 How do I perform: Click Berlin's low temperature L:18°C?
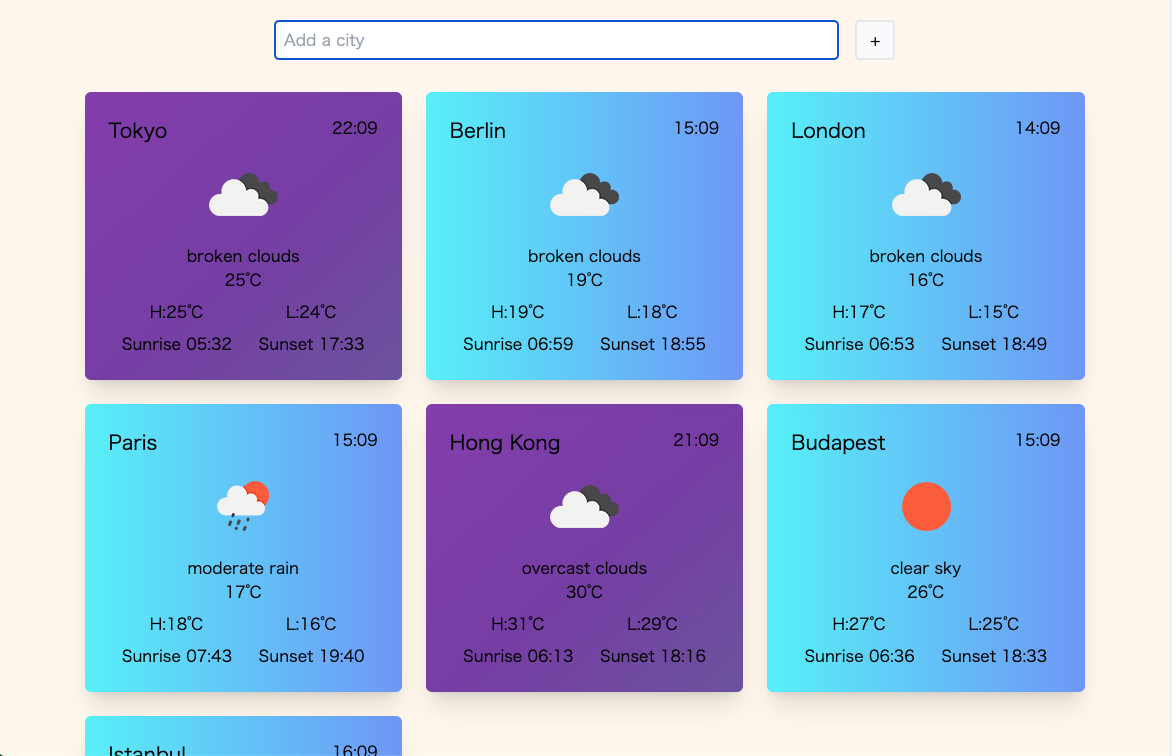[x=652, y=312]
